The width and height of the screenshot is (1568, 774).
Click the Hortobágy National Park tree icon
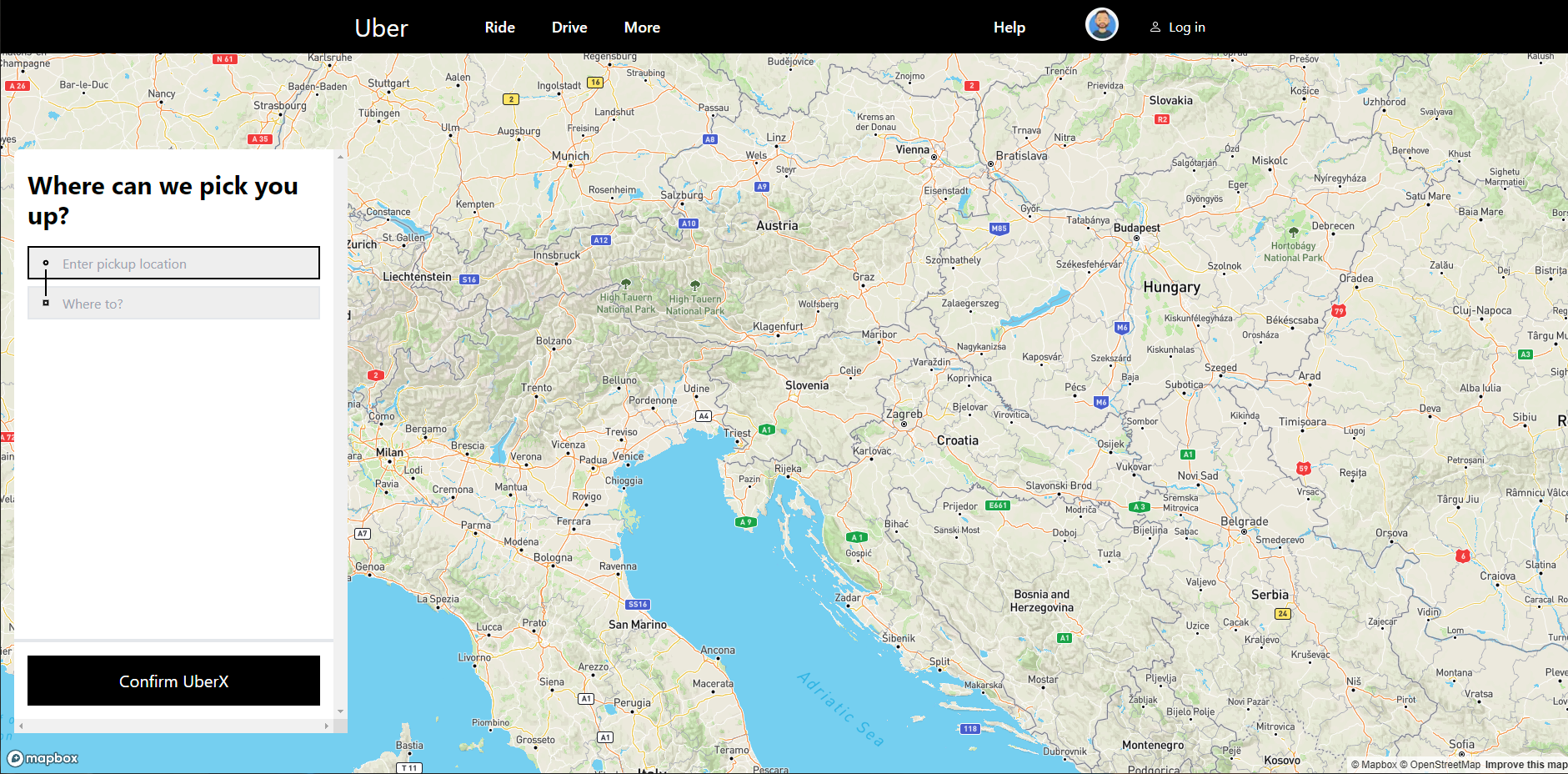coord(1294,232)
